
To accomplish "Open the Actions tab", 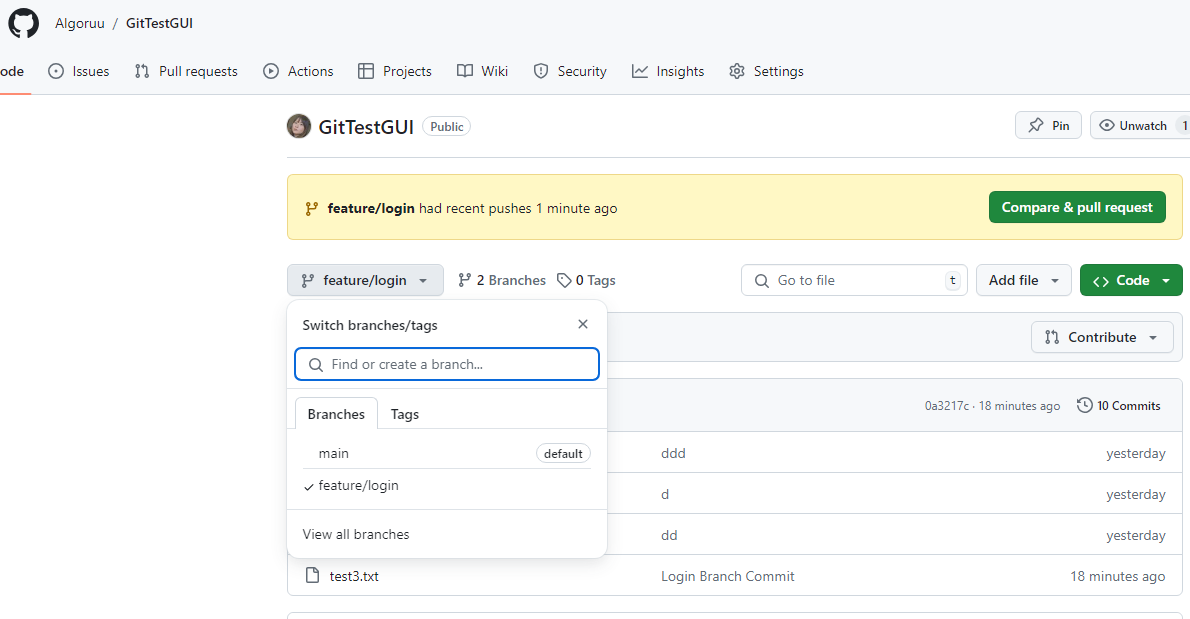I will [298, 71].
